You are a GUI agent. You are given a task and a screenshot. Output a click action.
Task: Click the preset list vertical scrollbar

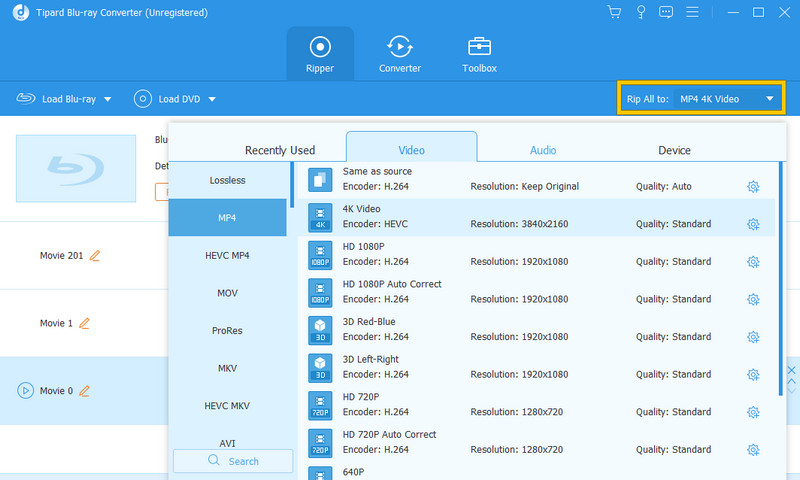click(781, 279)
